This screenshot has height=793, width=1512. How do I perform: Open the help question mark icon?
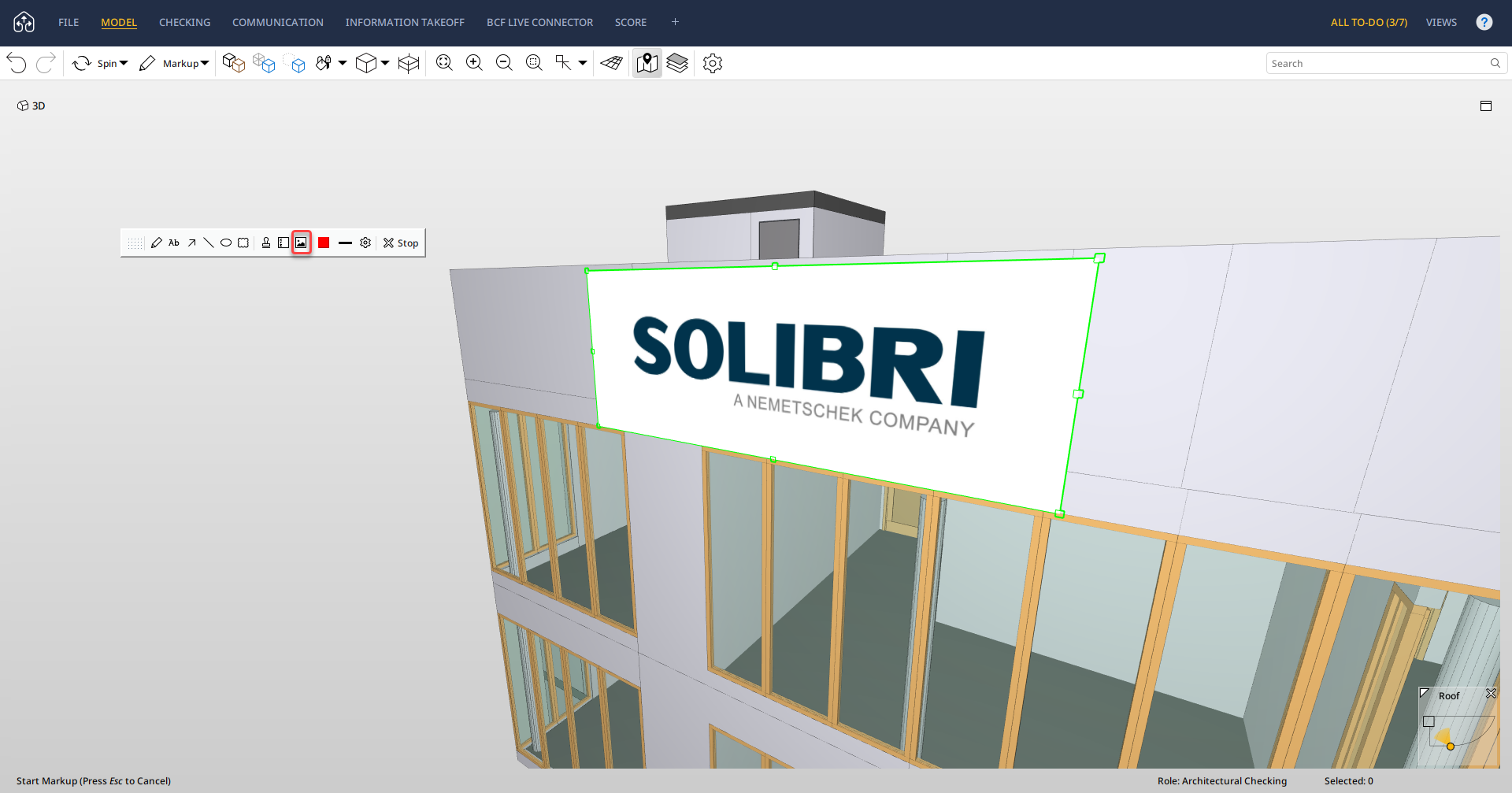coord(1484,22)
